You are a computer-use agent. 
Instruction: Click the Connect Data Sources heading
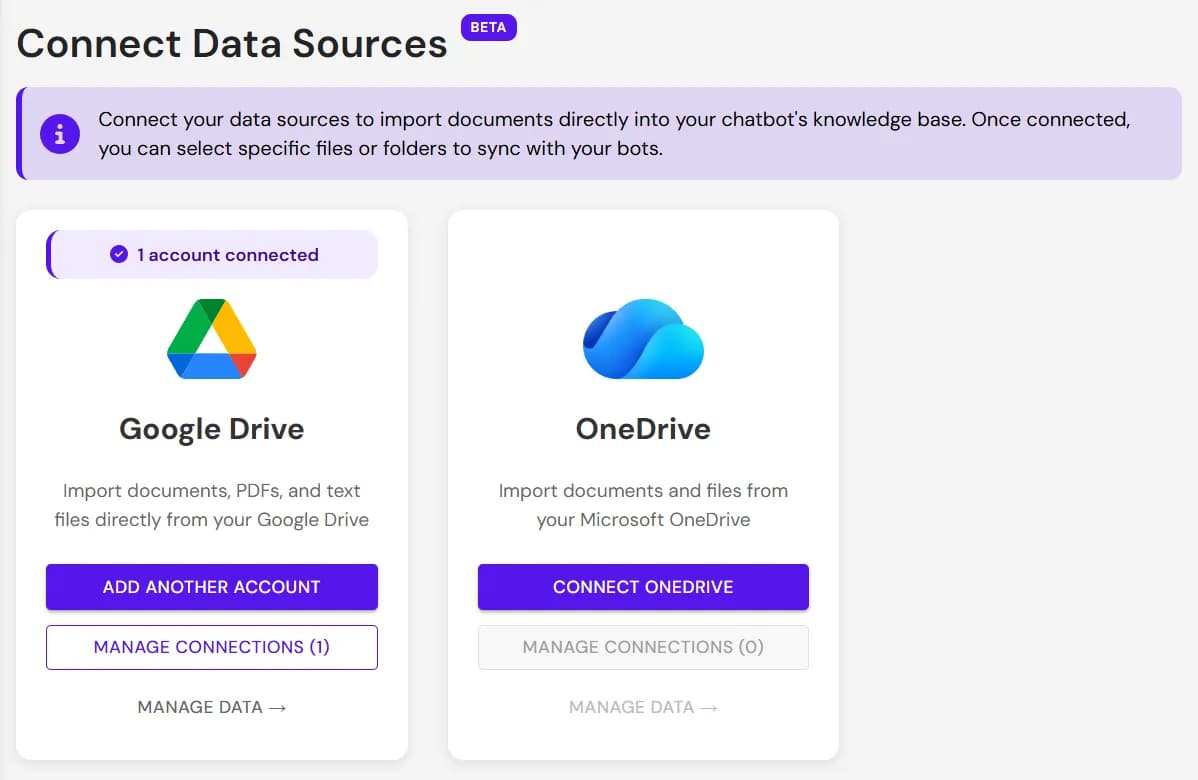point(232,43)
